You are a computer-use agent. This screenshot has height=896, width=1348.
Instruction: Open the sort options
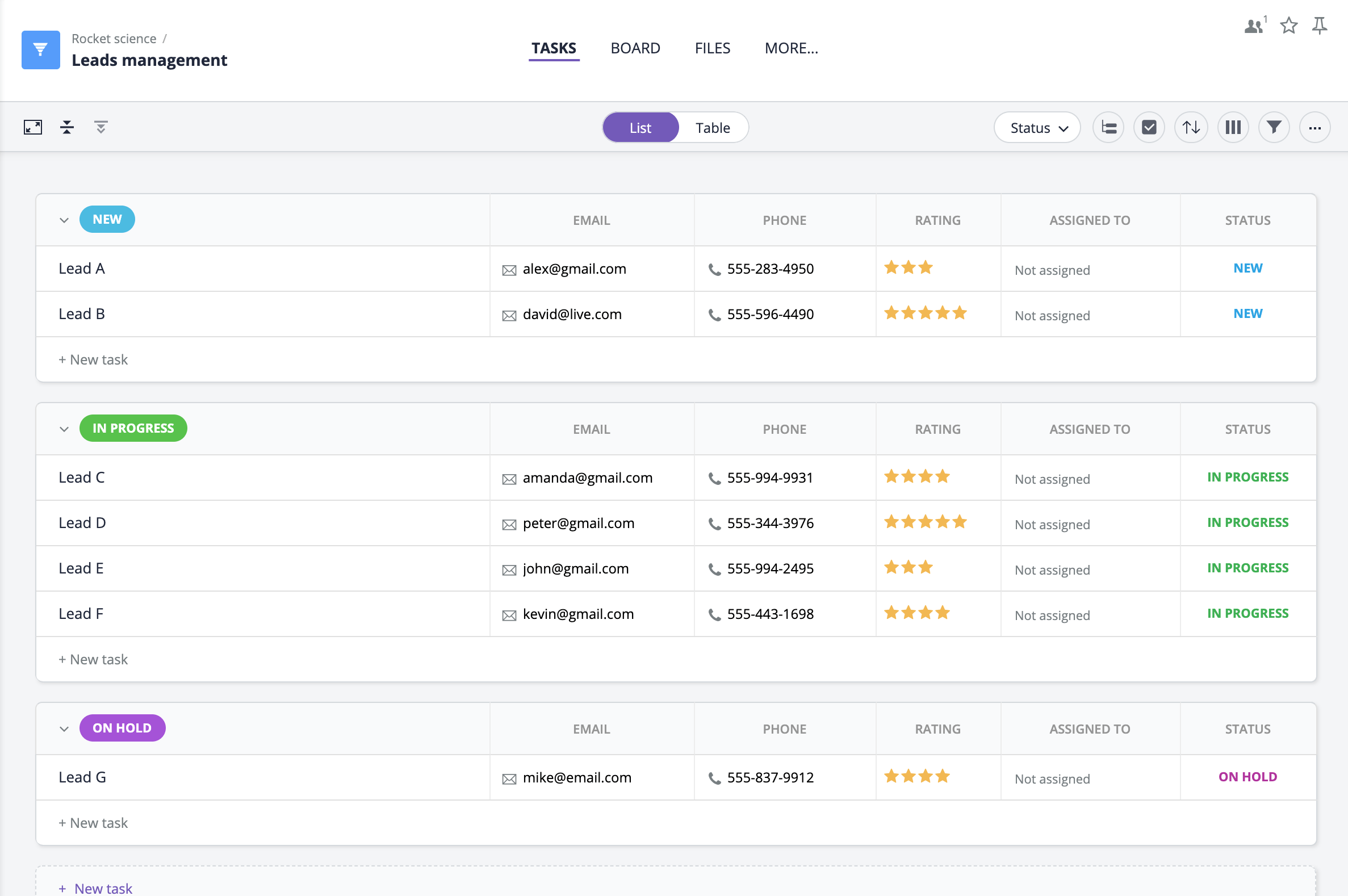pyautogui.click(x=1191, y=127)
